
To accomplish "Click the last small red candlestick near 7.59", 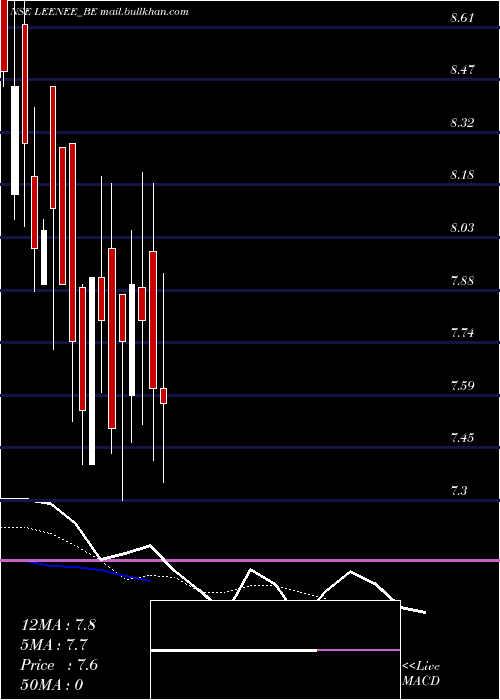I will (x=163, y=396).
